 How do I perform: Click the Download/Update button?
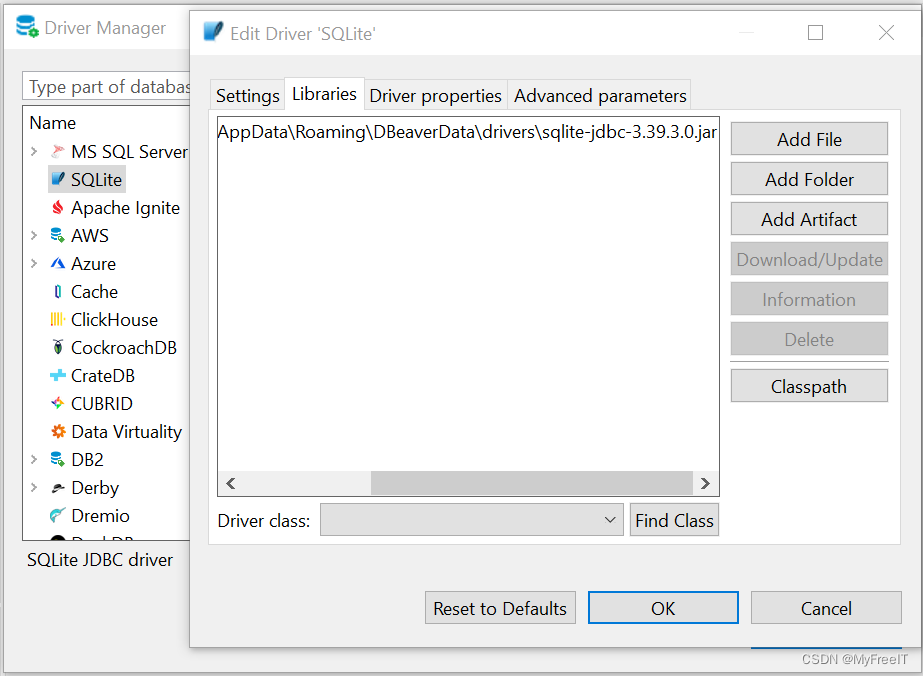tap(809, 259)
